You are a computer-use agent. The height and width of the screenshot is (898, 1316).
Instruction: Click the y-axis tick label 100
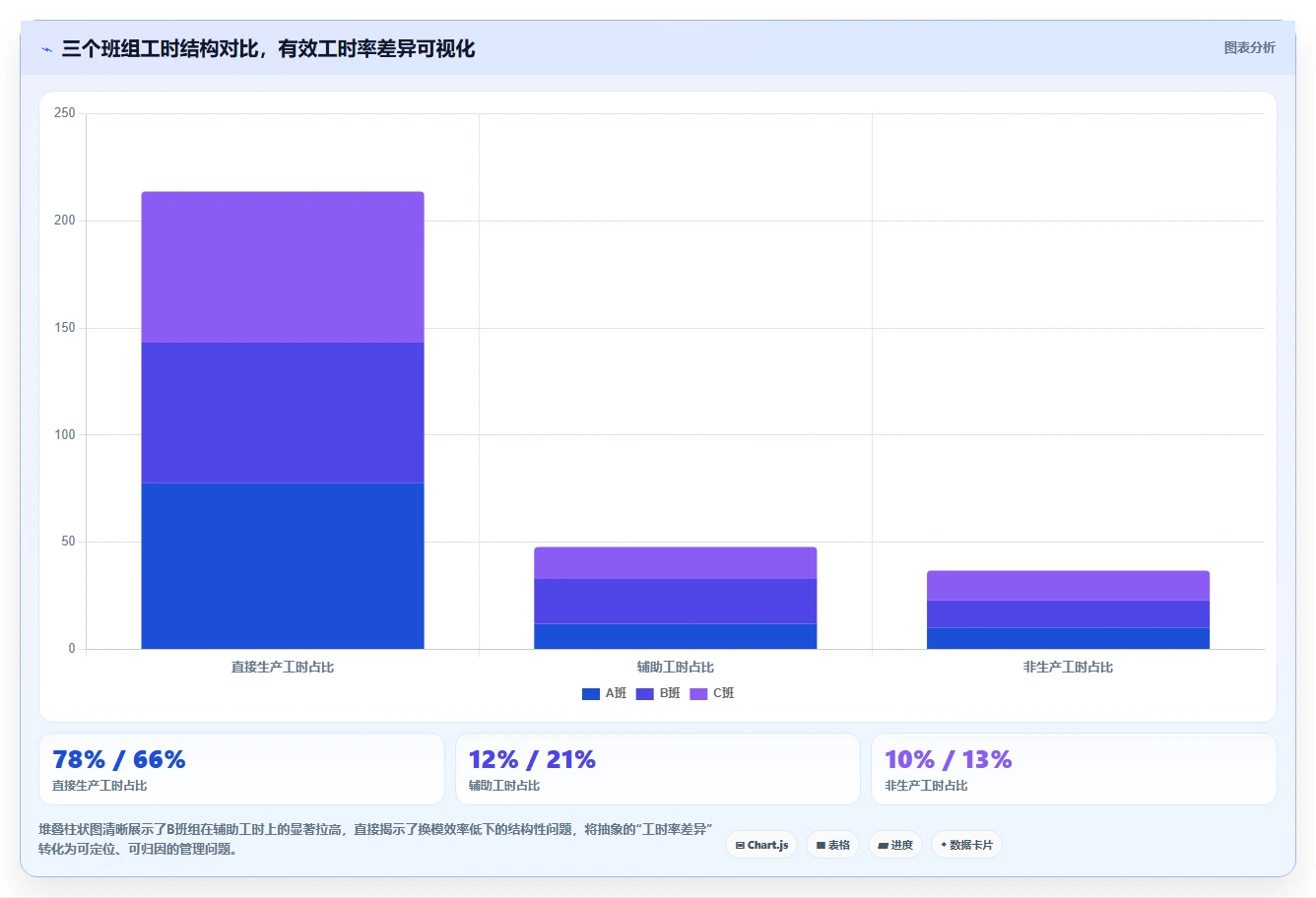[x=65, y=435]
